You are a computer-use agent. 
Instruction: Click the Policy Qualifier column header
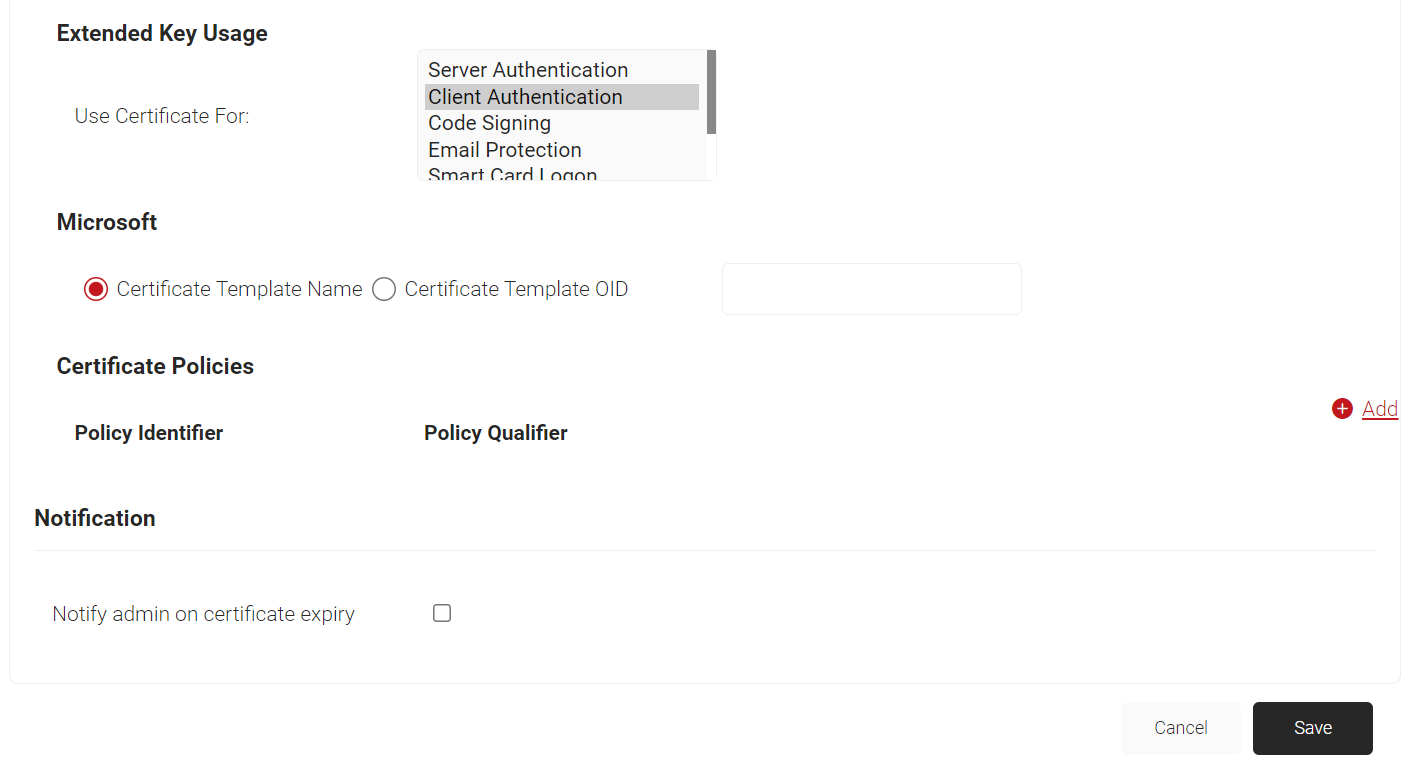coord(496,433)
